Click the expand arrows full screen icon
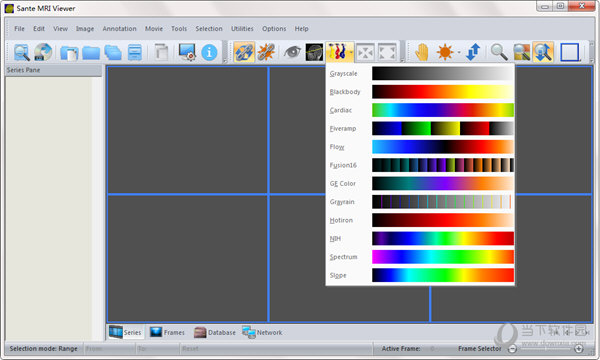This screenshot has height=360, width=600. tap(387, 52)
